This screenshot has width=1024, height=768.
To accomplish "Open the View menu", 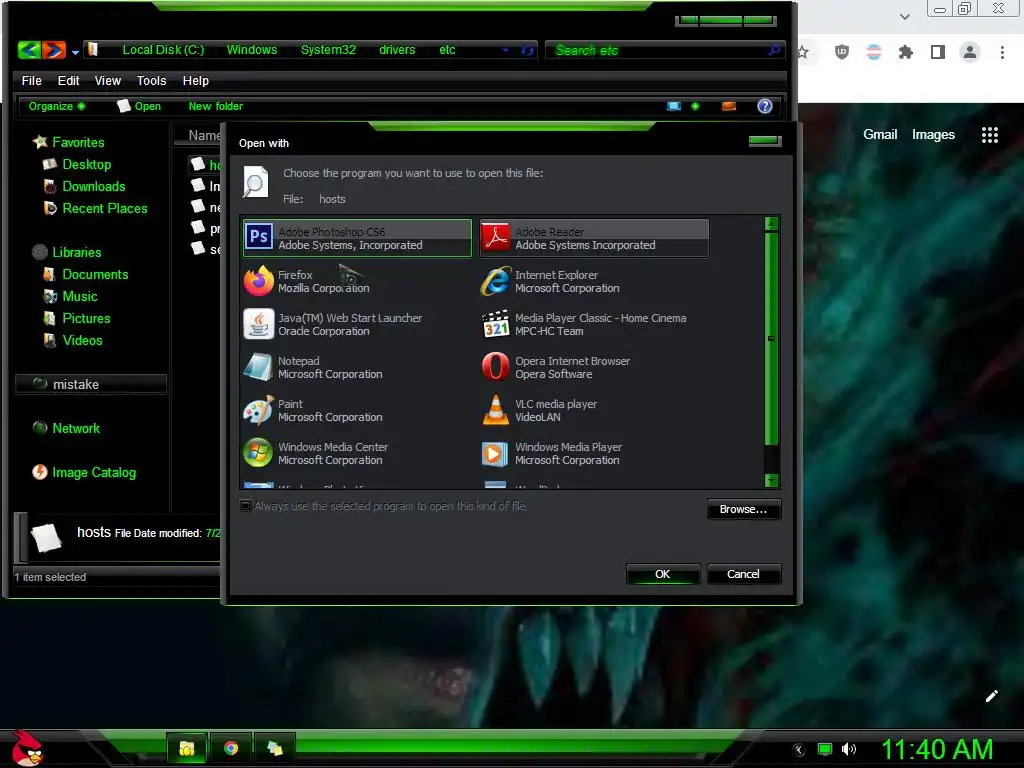I will click(108, 80).
